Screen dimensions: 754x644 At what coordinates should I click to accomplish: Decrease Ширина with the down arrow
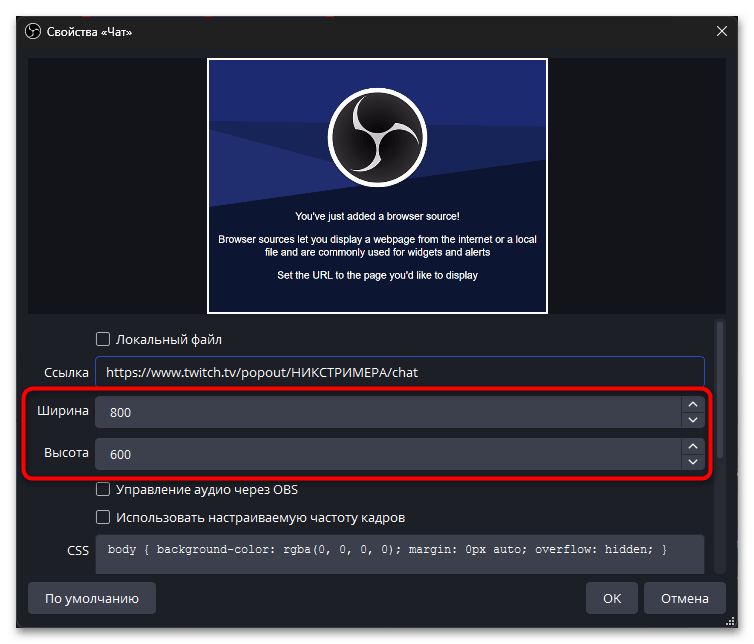tap(692, 420)
